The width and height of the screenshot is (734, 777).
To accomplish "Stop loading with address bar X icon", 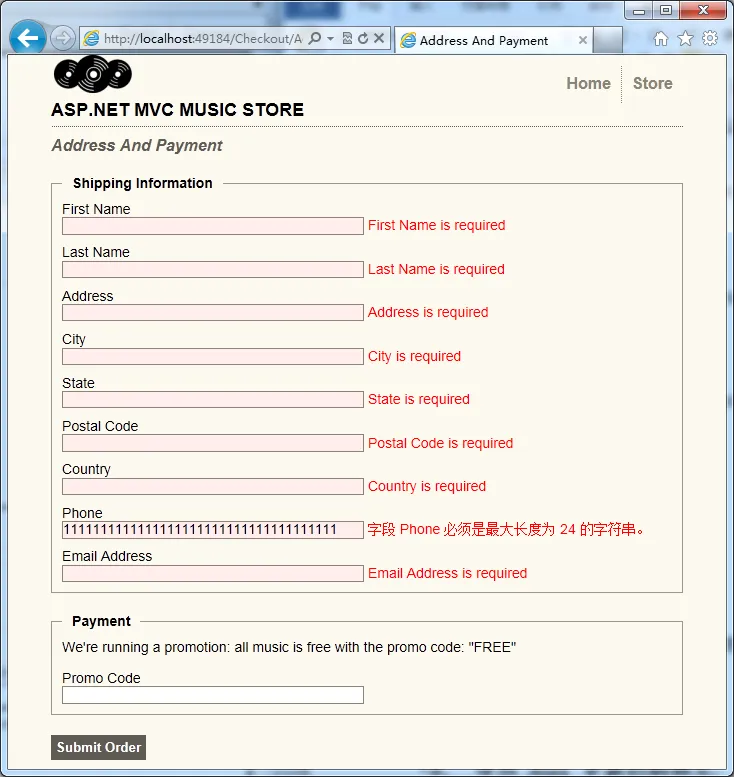I will click(x=379, y=38).
